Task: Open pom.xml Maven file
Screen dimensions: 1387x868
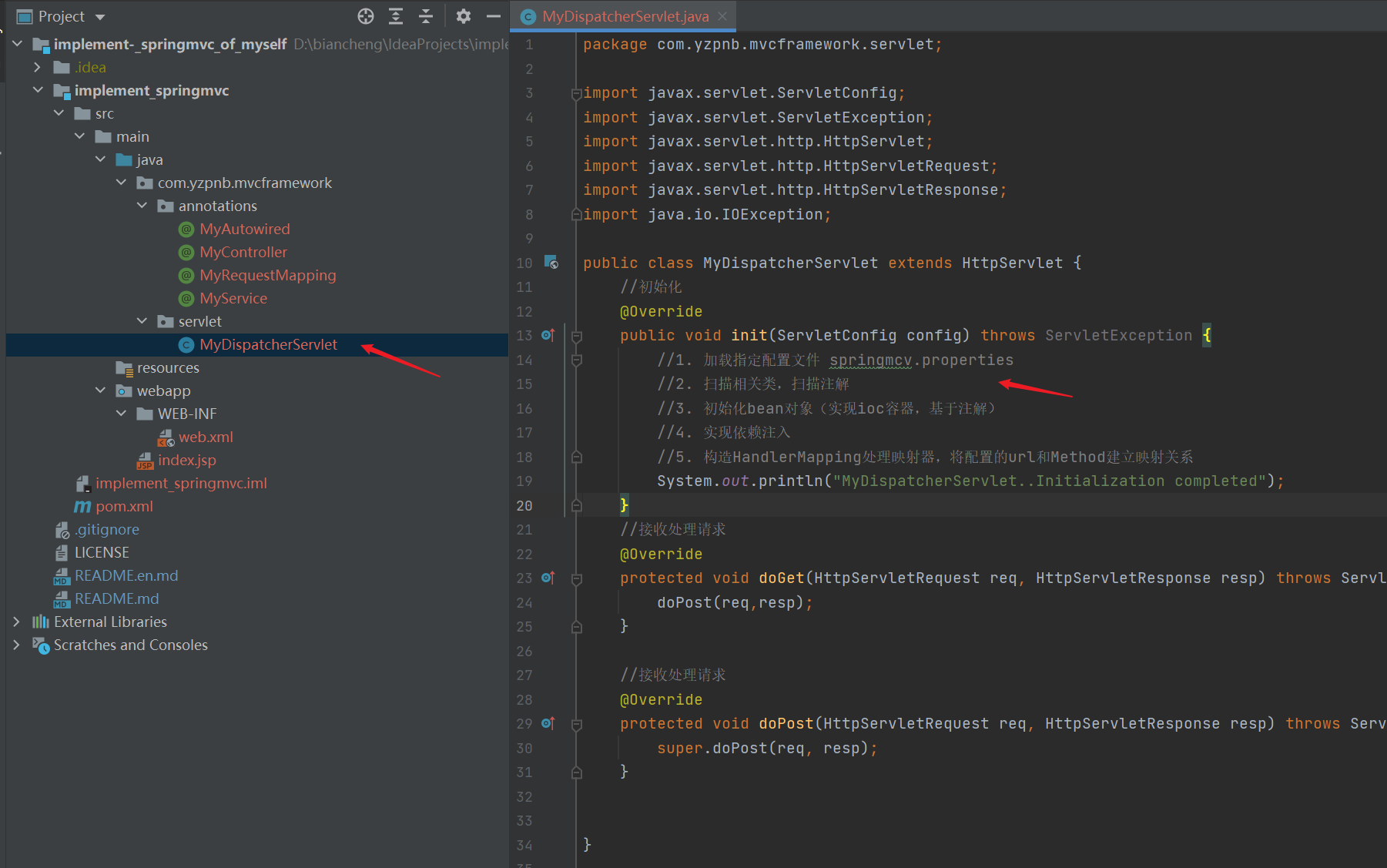Action: click(124, 506)
